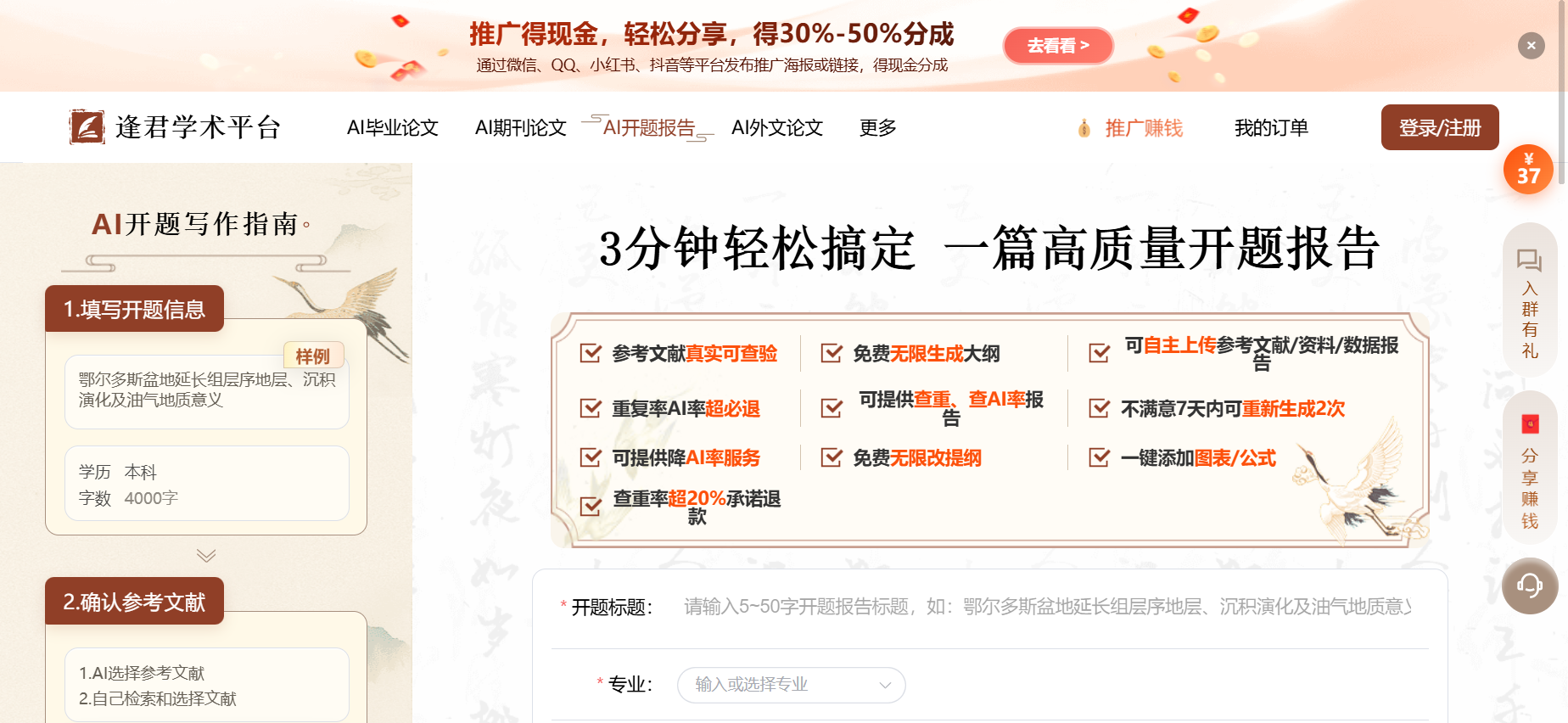Image resolution: width=1568 pixels, height=723 pixels.
Task: Open the 逢君学术平台 logo icon
Action: pyautogui.click(x=87, y=127)
